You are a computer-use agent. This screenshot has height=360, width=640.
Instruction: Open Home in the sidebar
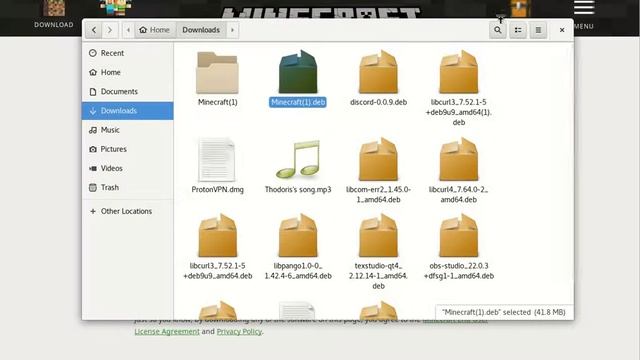pyautogui.click(x=127, y=72)
